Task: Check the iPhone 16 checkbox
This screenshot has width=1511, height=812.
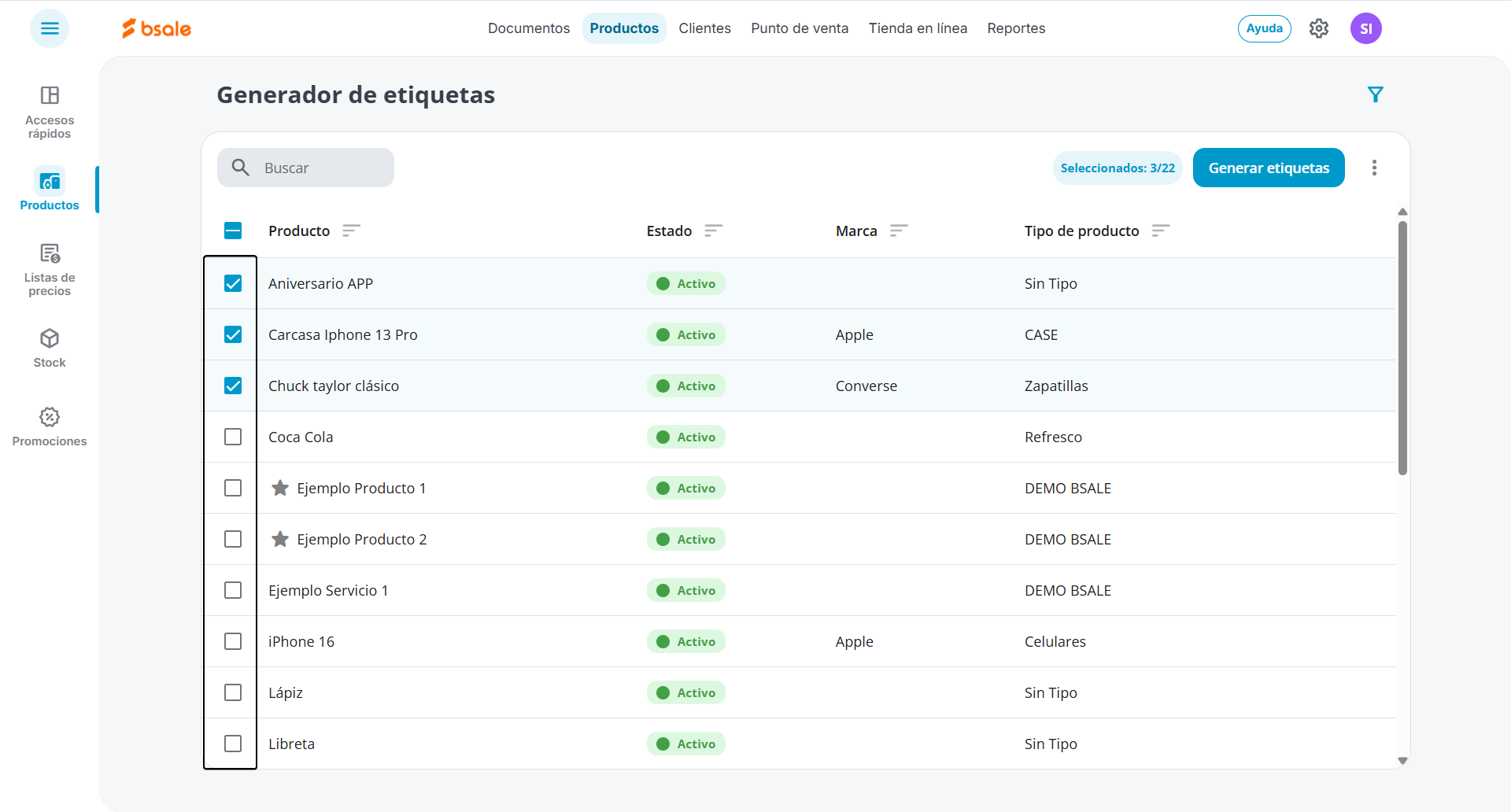Action: 233,641
